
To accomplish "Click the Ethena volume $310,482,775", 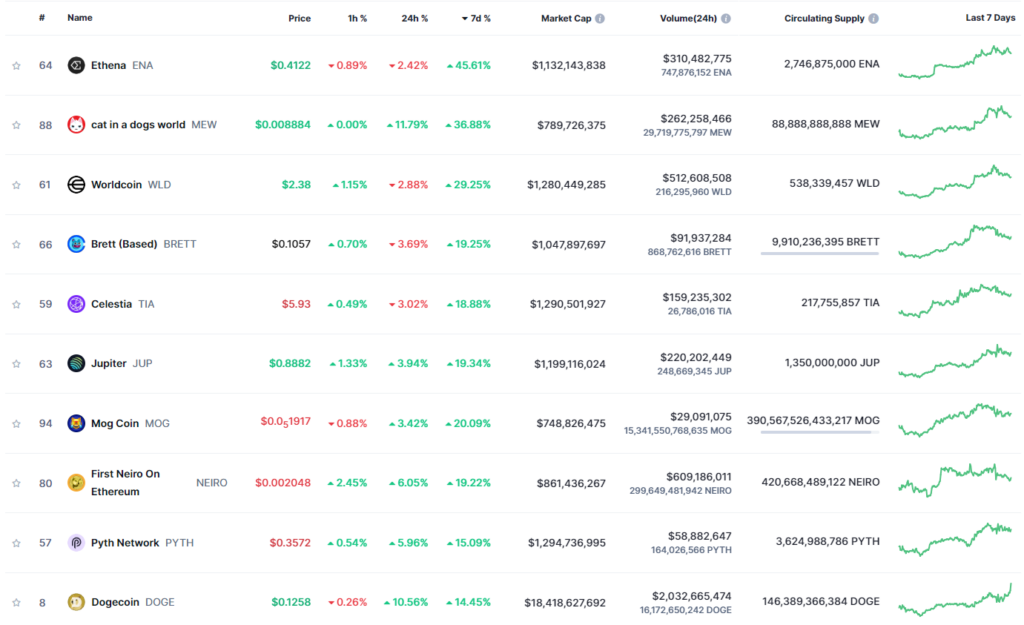I will (697, 59).
